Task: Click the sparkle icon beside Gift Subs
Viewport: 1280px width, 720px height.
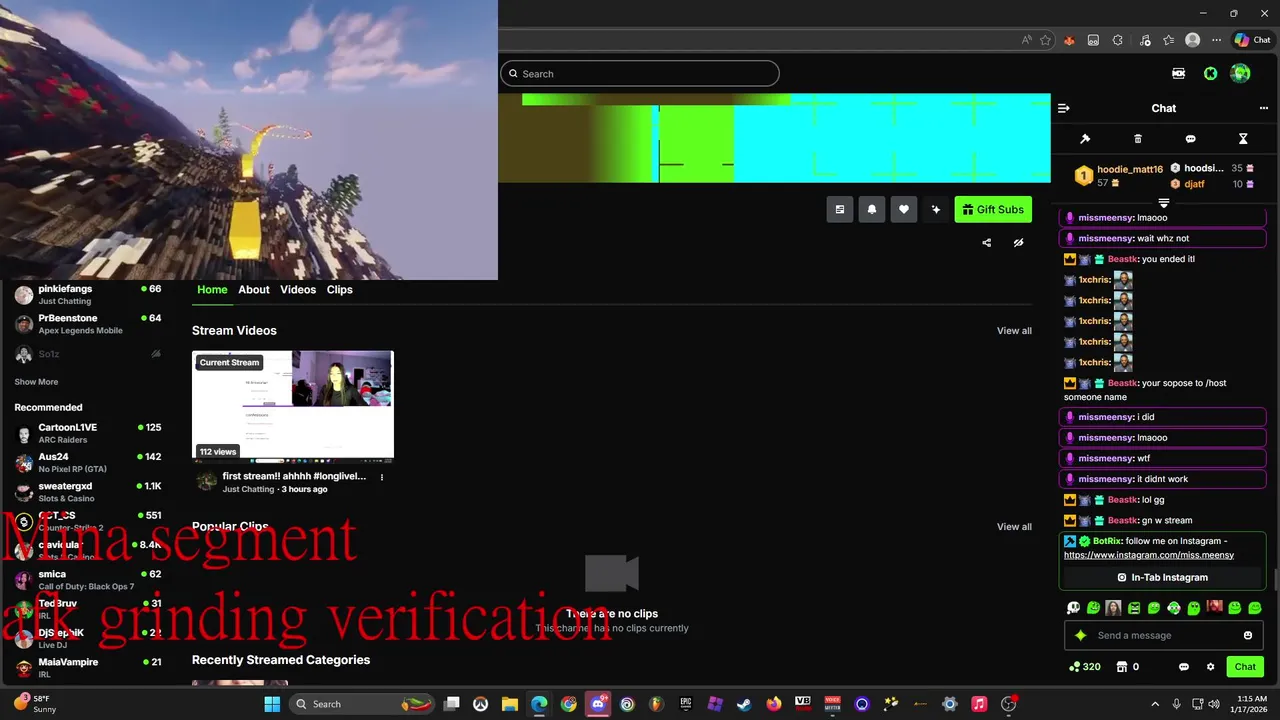Action: click(x=936, y=209)
